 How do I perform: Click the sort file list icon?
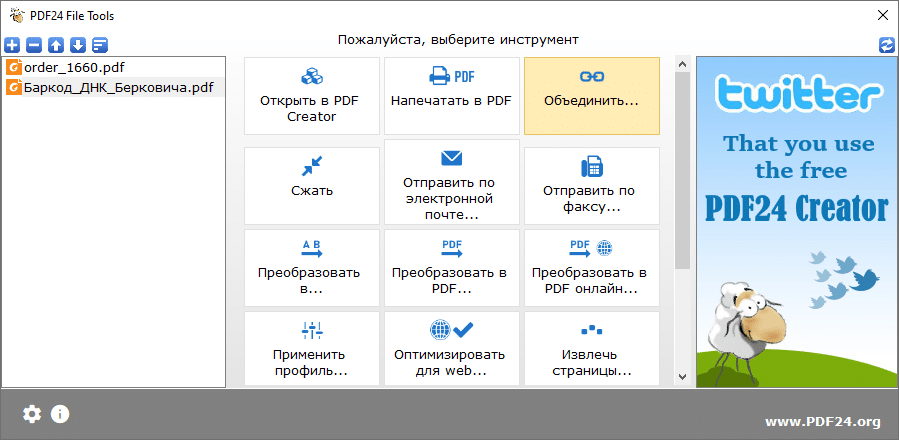[x=100, y=45]
